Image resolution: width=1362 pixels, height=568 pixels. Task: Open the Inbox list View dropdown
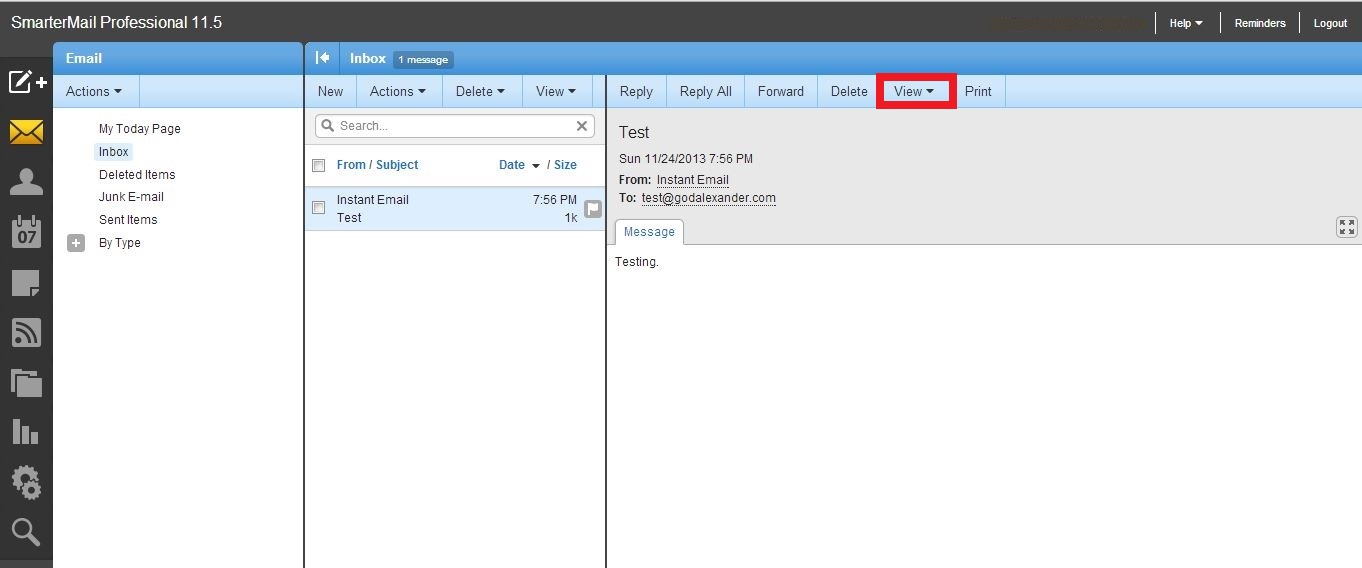556,91
